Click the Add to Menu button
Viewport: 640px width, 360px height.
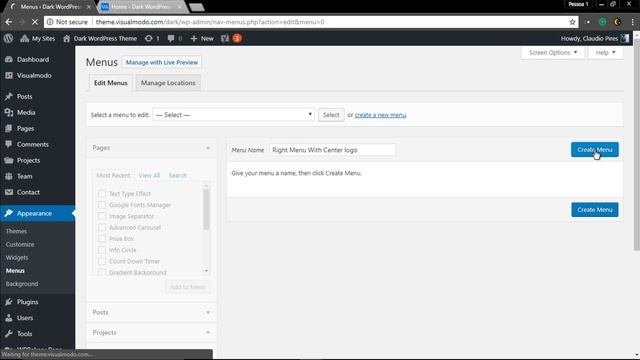(x=188, y=287)
